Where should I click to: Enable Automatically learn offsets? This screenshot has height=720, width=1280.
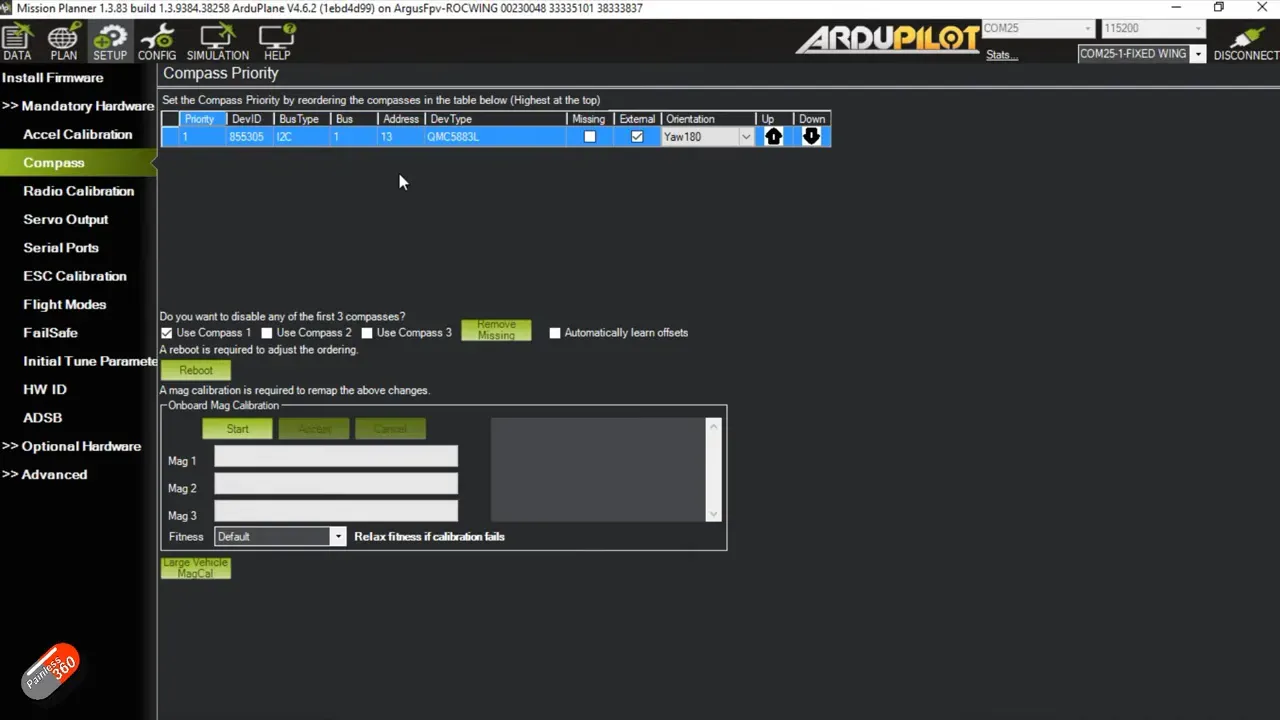click(555, 333)
